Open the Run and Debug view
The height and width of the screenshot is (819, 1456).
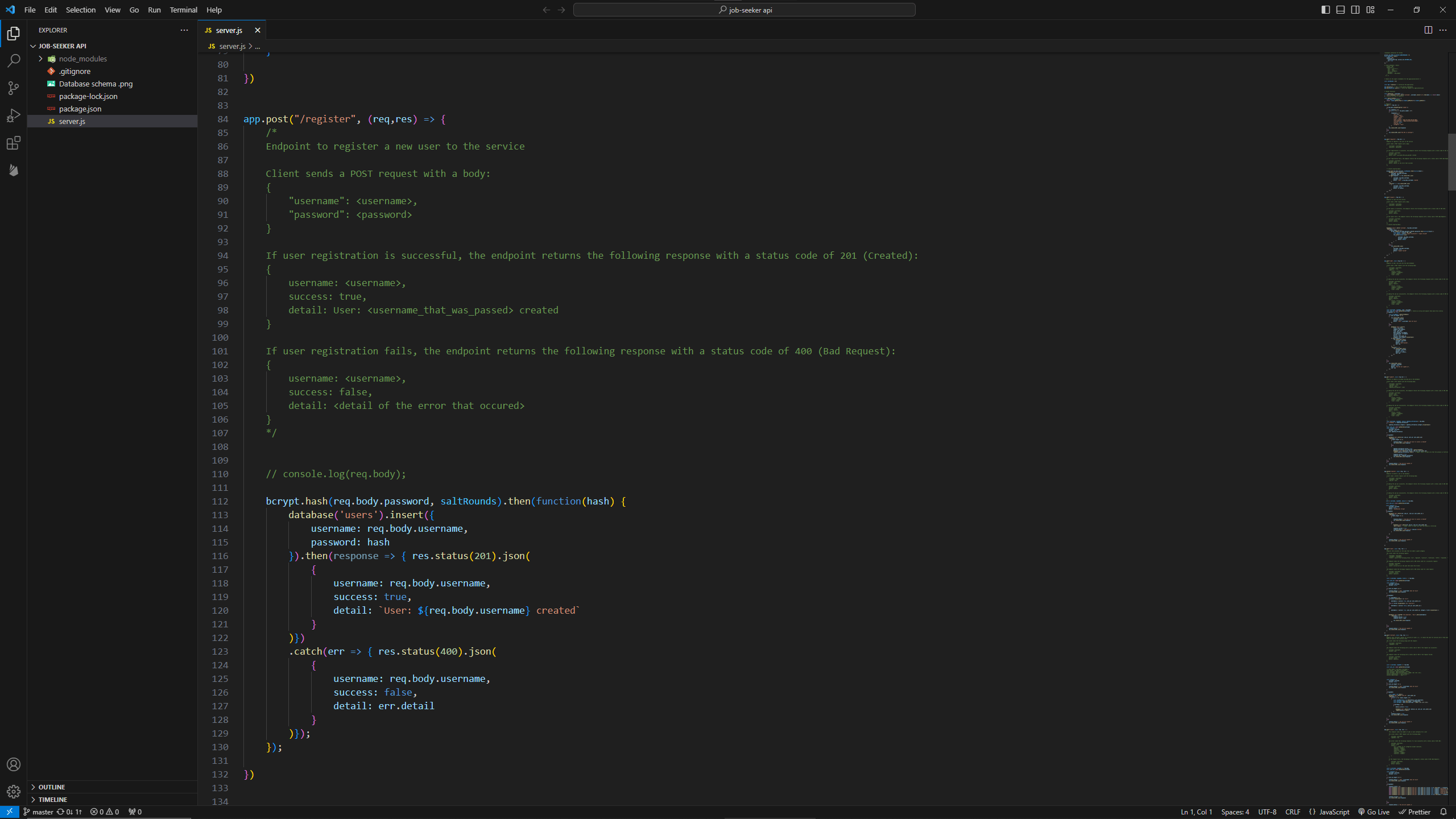(x=14, y=115)
